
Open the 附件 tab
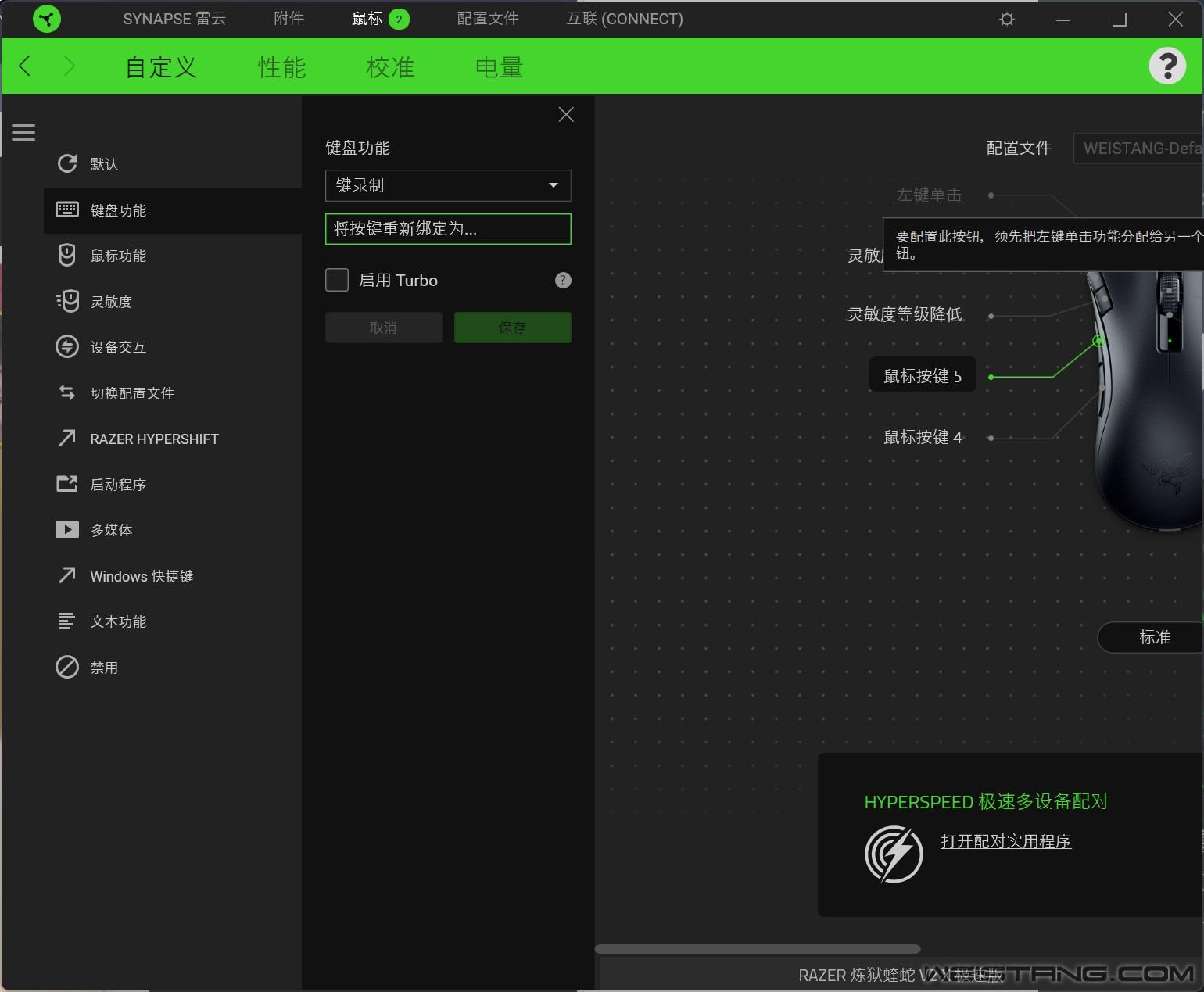click(288, 19)
